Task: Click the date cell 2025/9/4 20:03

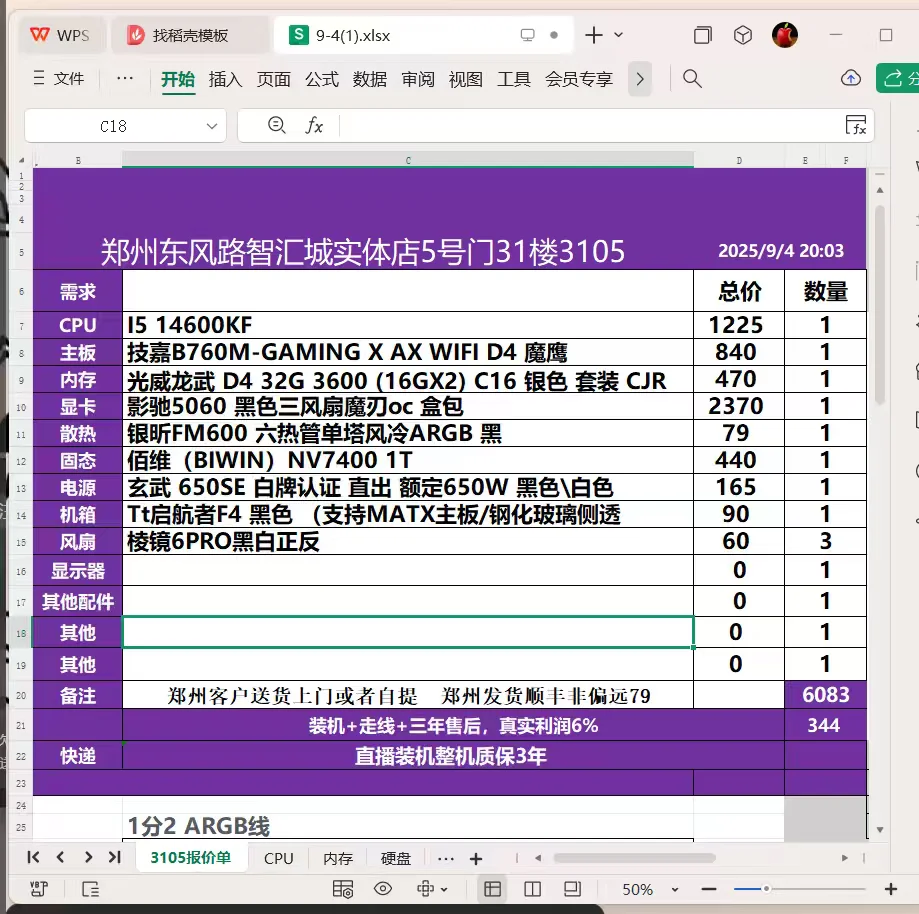Action: coord(781,251)
